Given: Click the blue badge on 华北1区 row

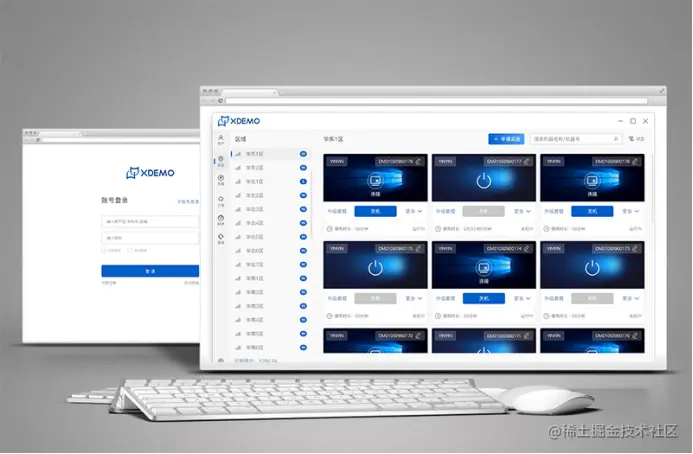Looking at the screenshot, I should pos(303,181).
